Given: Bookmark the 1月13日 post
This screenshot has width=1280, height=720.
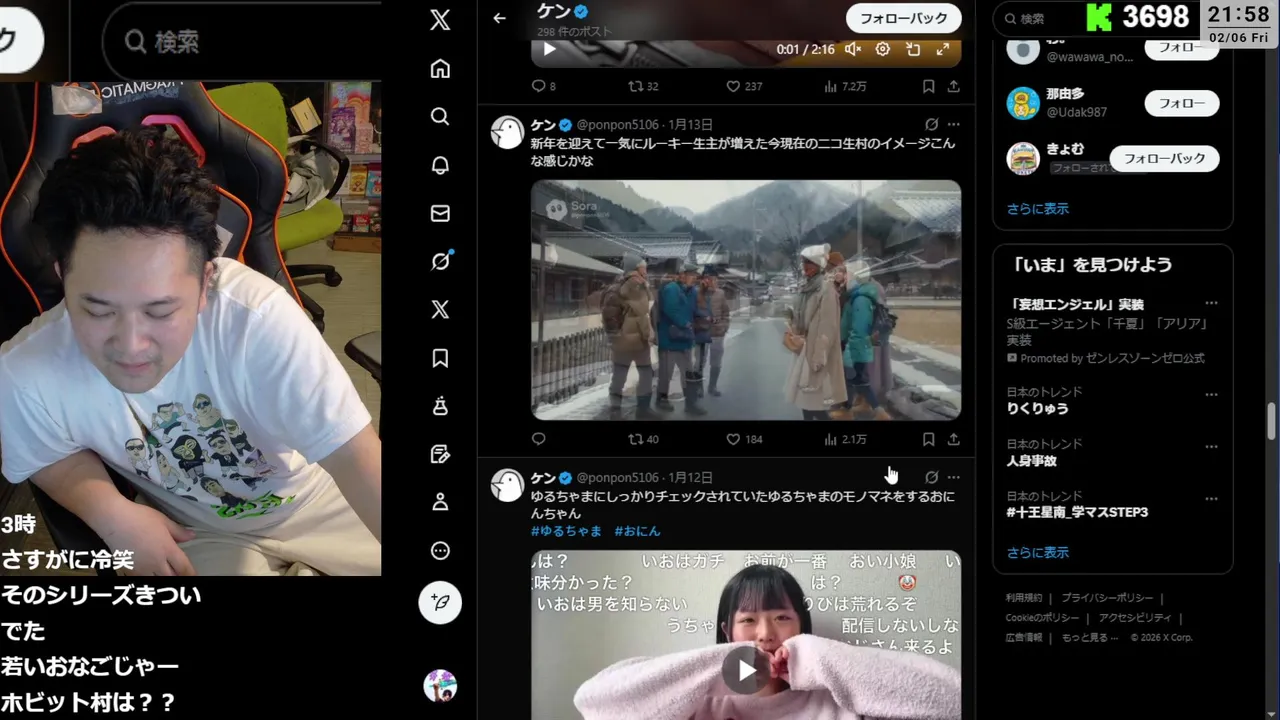Looking at the screenshot, I should click(929, 439).
